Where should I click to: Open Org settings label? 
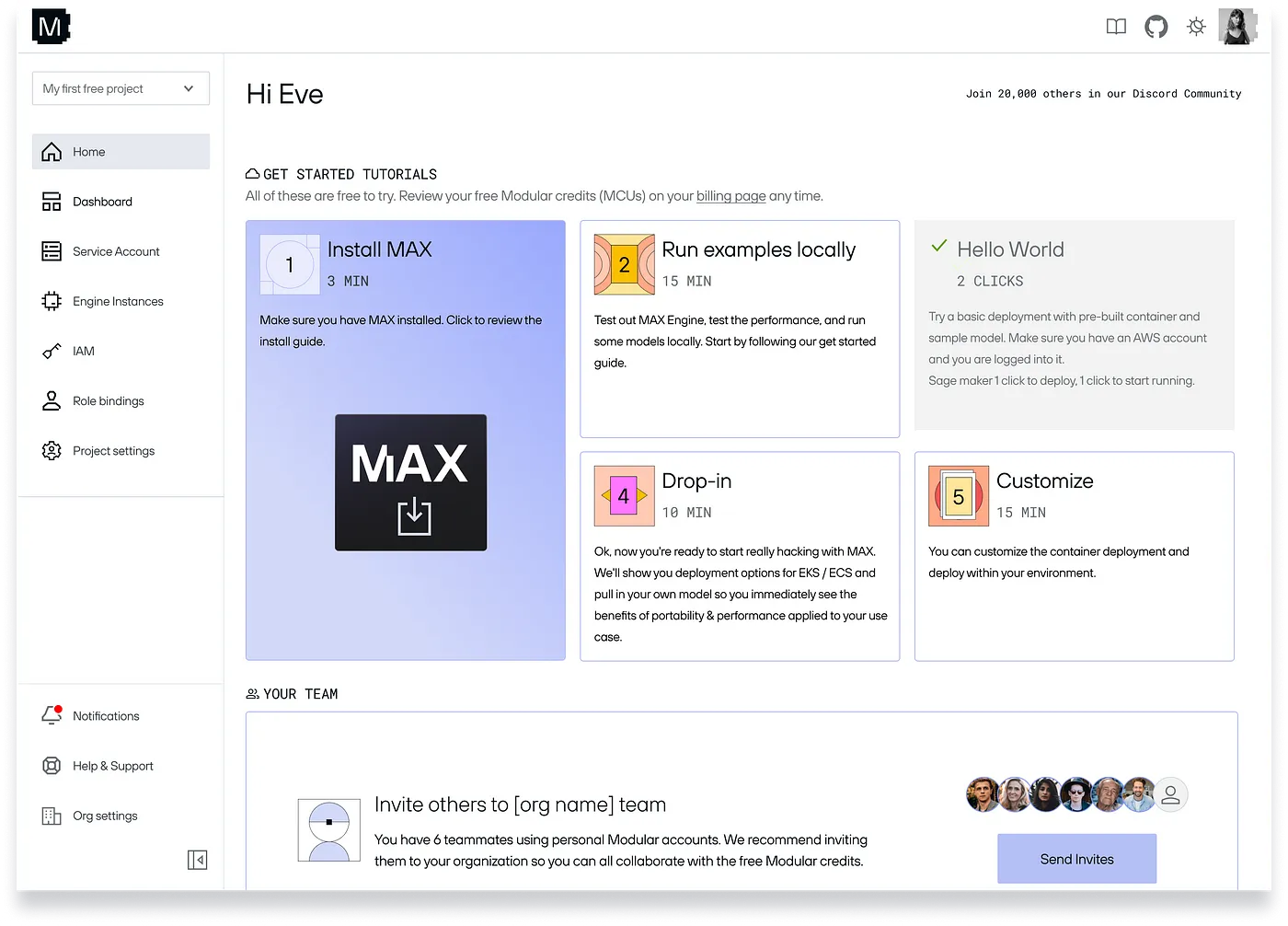pos(106,816)
